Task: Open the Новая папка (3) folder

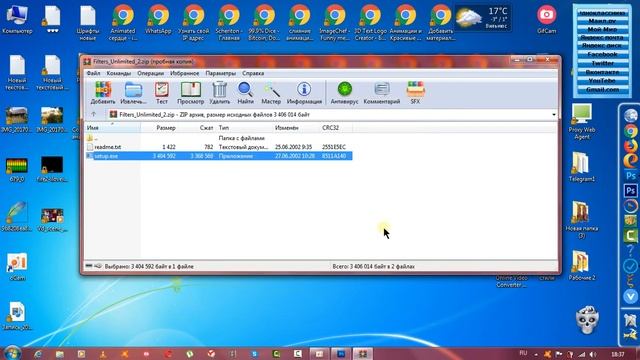Action: (582, 220)
